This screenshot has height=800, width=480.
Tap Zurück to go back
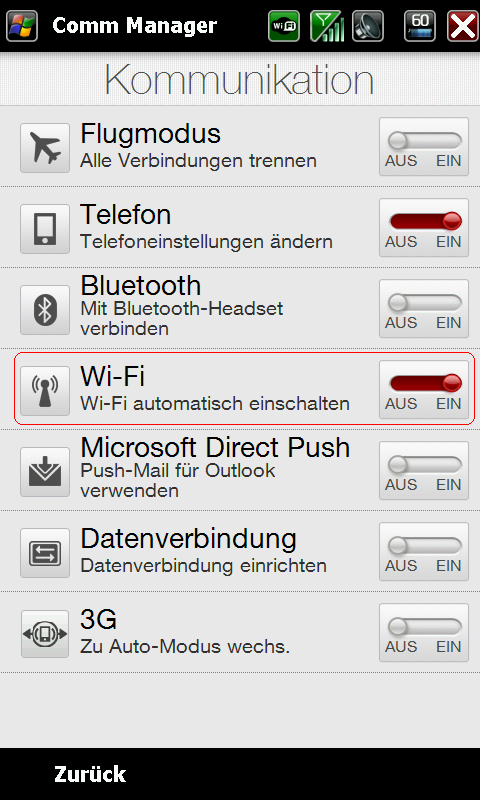(90, 774)
